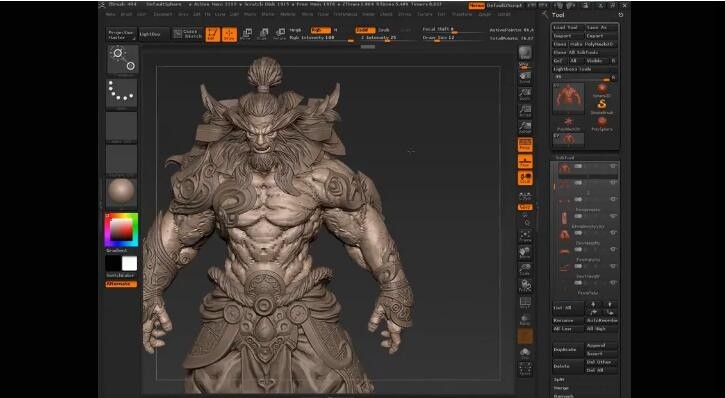Viewport: 725px width, 398px height.
Task: Click the Frame icon in right shelf
Action: [x=525, y=236]
